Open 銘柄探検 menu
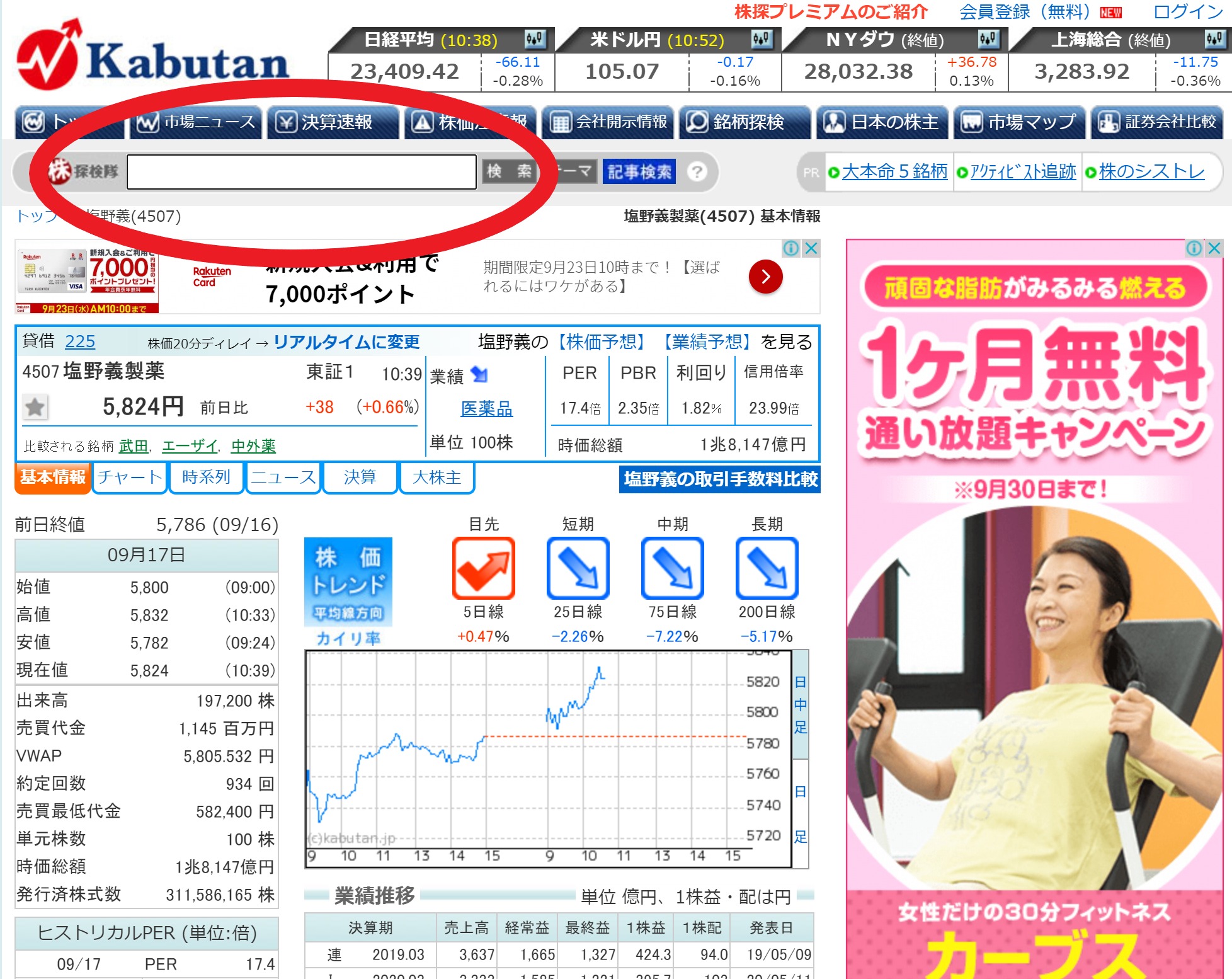 [x=745, y=122]
